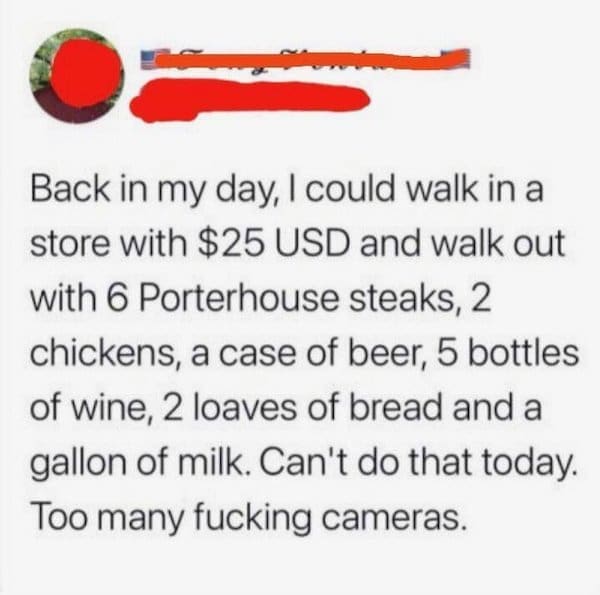Click the flag emoji before the username

click(150, 59)
